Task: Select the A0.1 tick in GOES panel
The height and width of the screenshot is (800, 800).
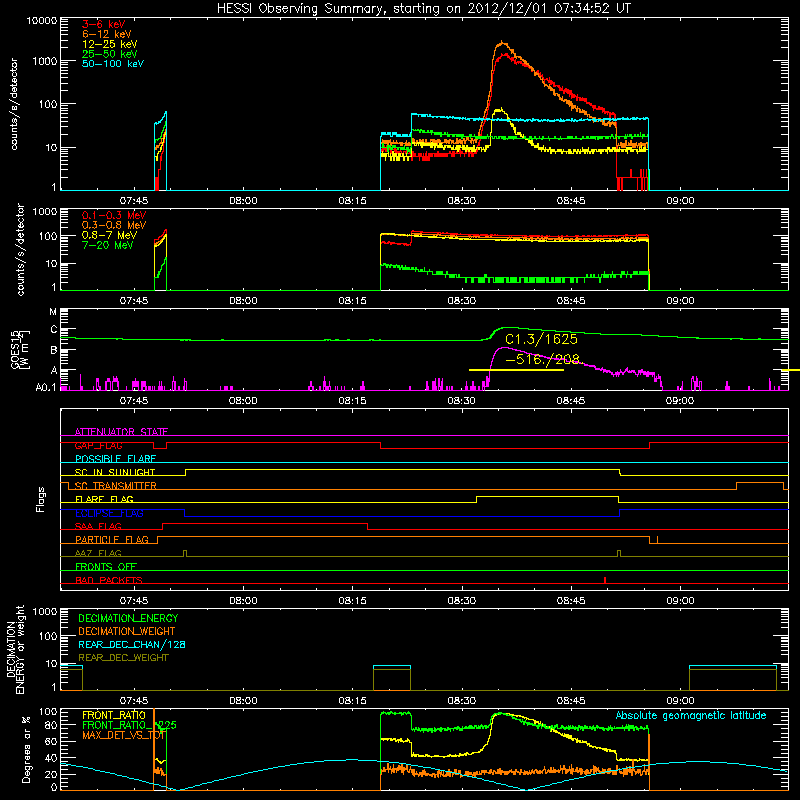Action: pos(46,387)
